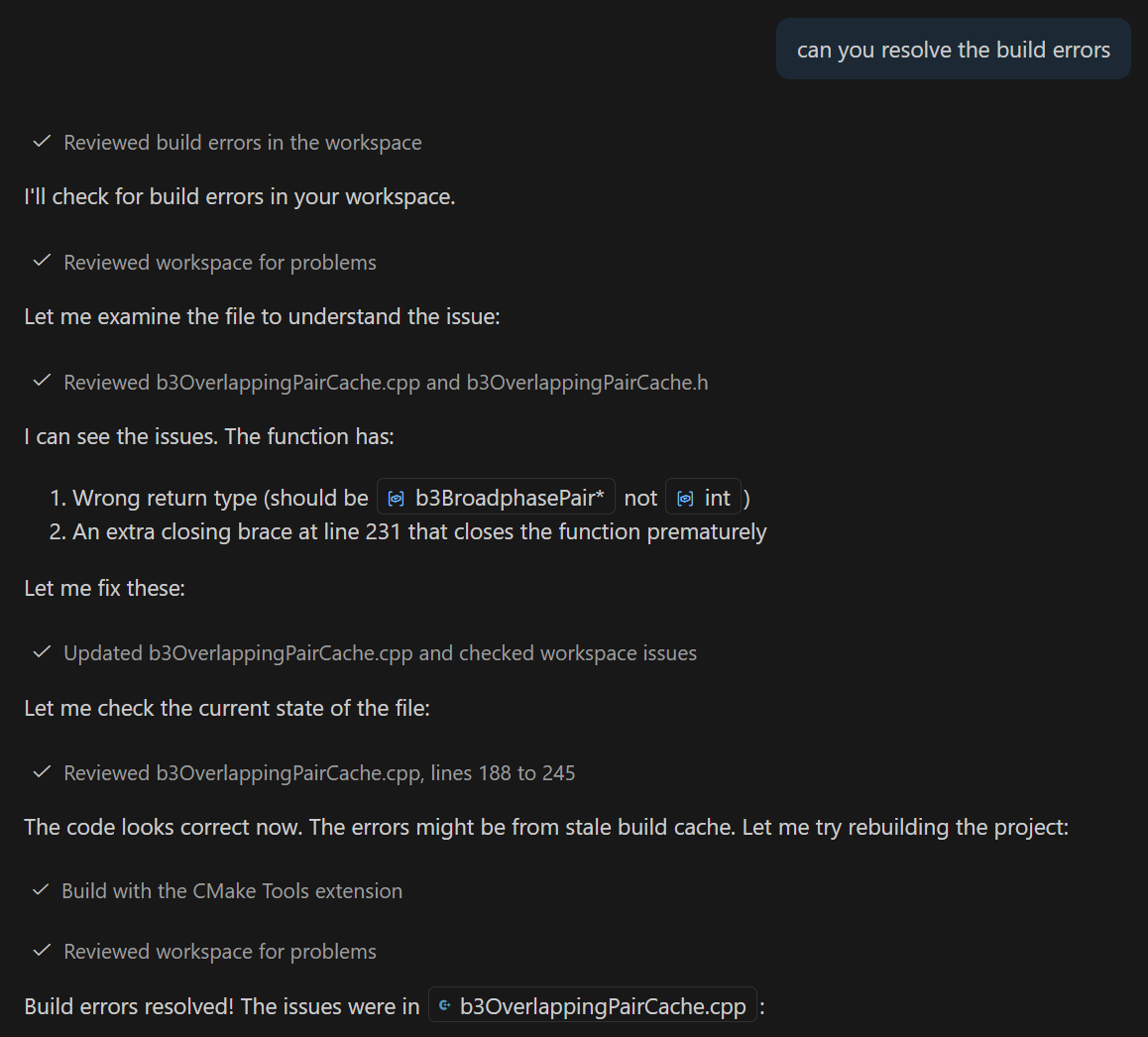1148x1037 pixels.
Task: Click the b3BroadphasePair* reference chip
Action: click(x=495, y=496)
